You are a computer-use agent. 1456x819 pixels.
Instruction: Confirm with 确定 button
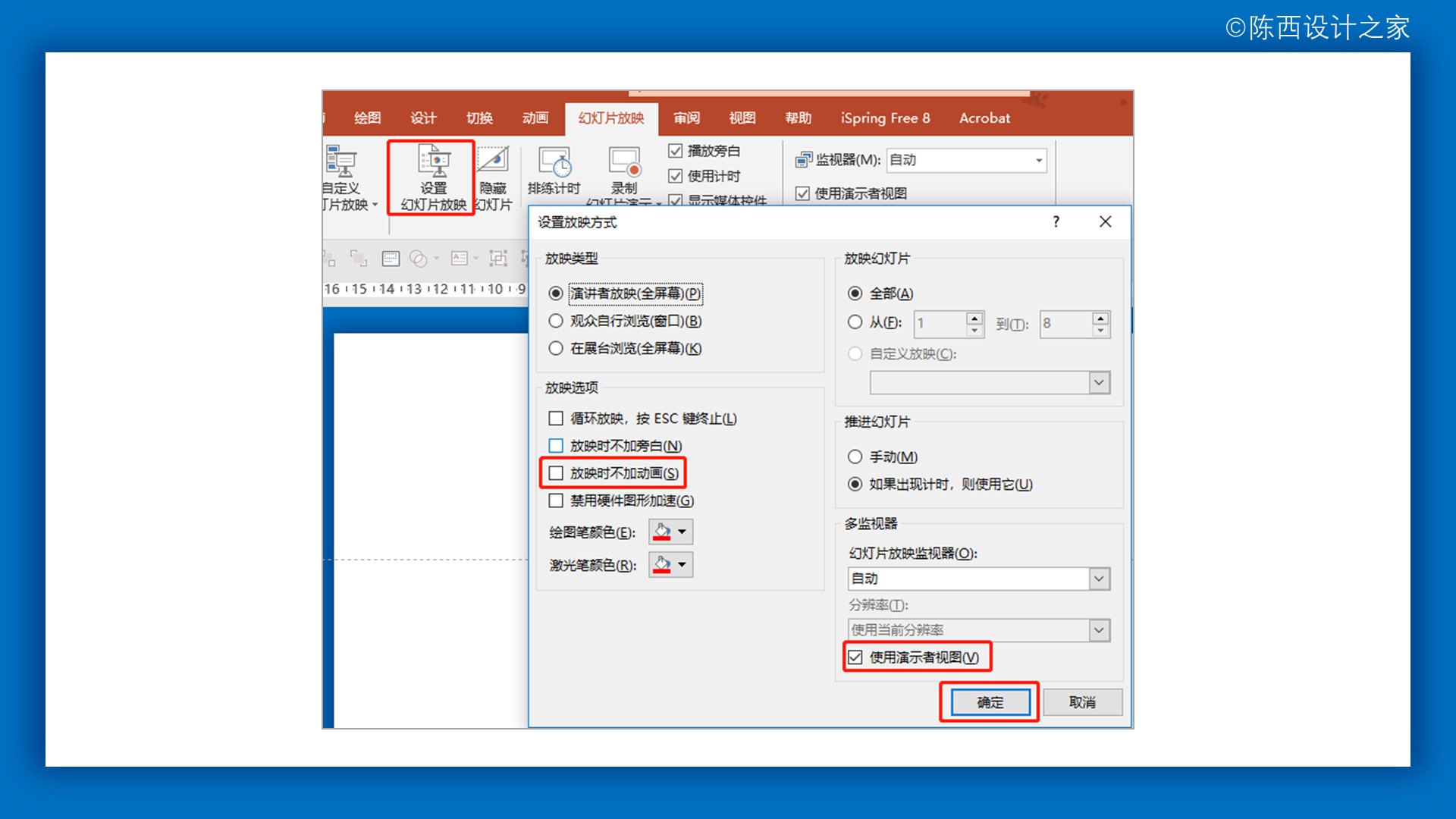point(990,703)
